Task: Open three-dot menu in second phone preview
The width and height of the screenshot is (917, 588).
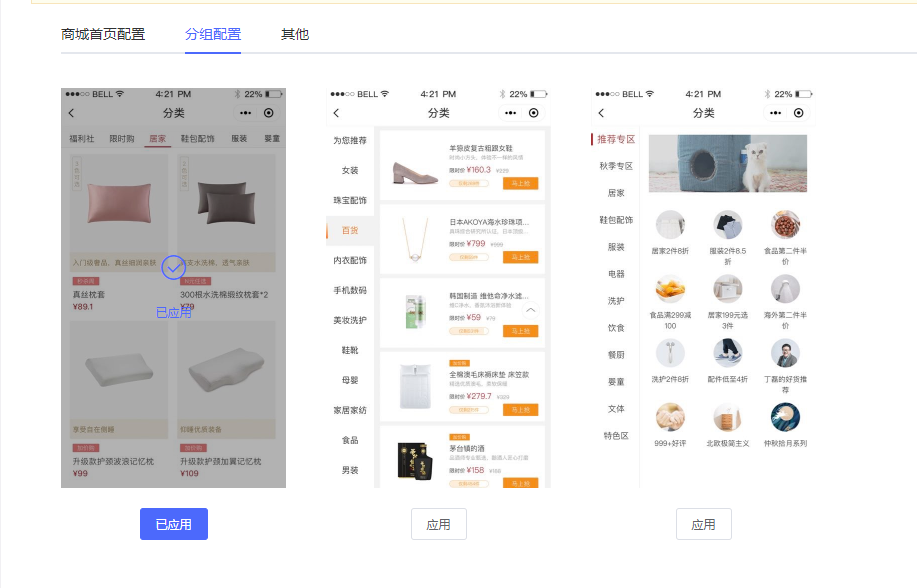Action: [511, 113]
